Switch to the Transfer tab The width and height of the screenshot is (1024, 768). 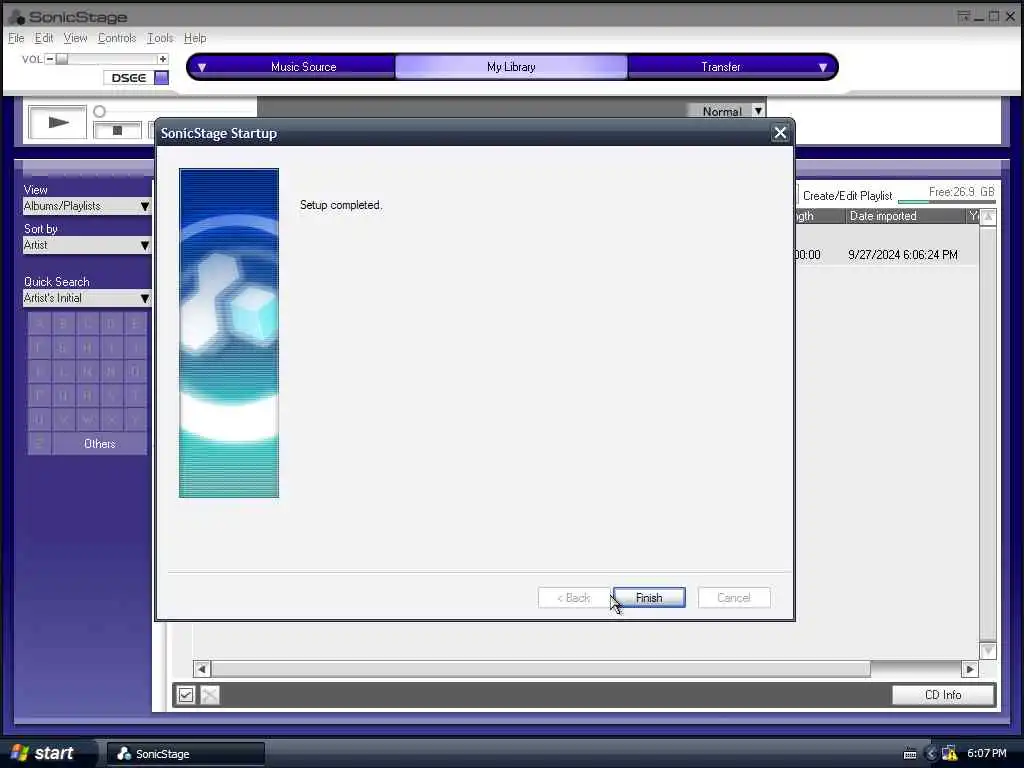(721, 67)
